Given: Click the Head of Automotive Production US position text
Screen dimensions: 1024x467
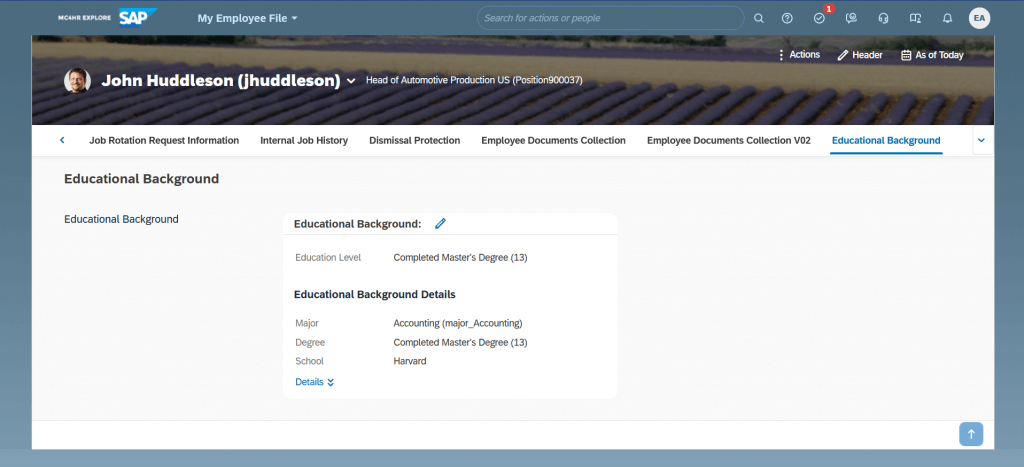Looking at the screenshot, I should click(474, 80).
